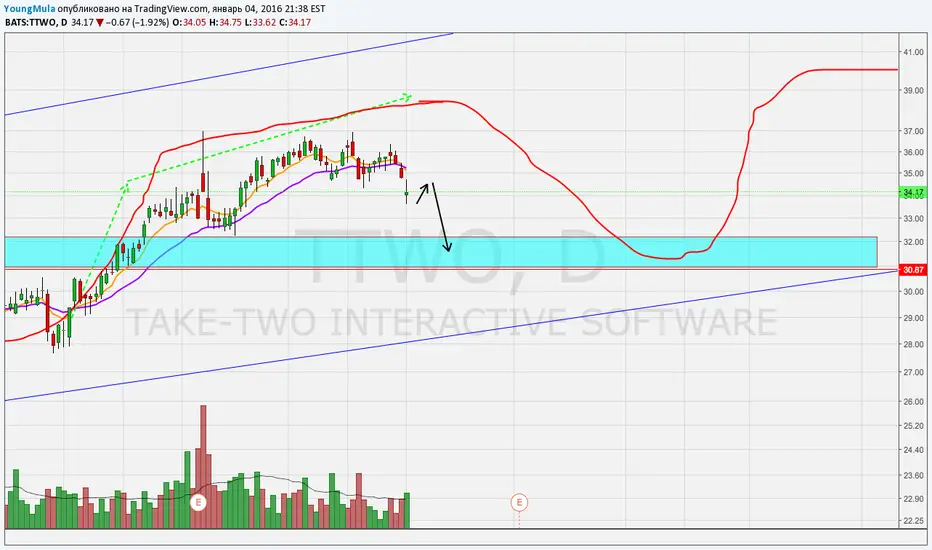Click the C:34.17 close value
The width and height of the screenshot is (932, 550).
coord(295,23)
